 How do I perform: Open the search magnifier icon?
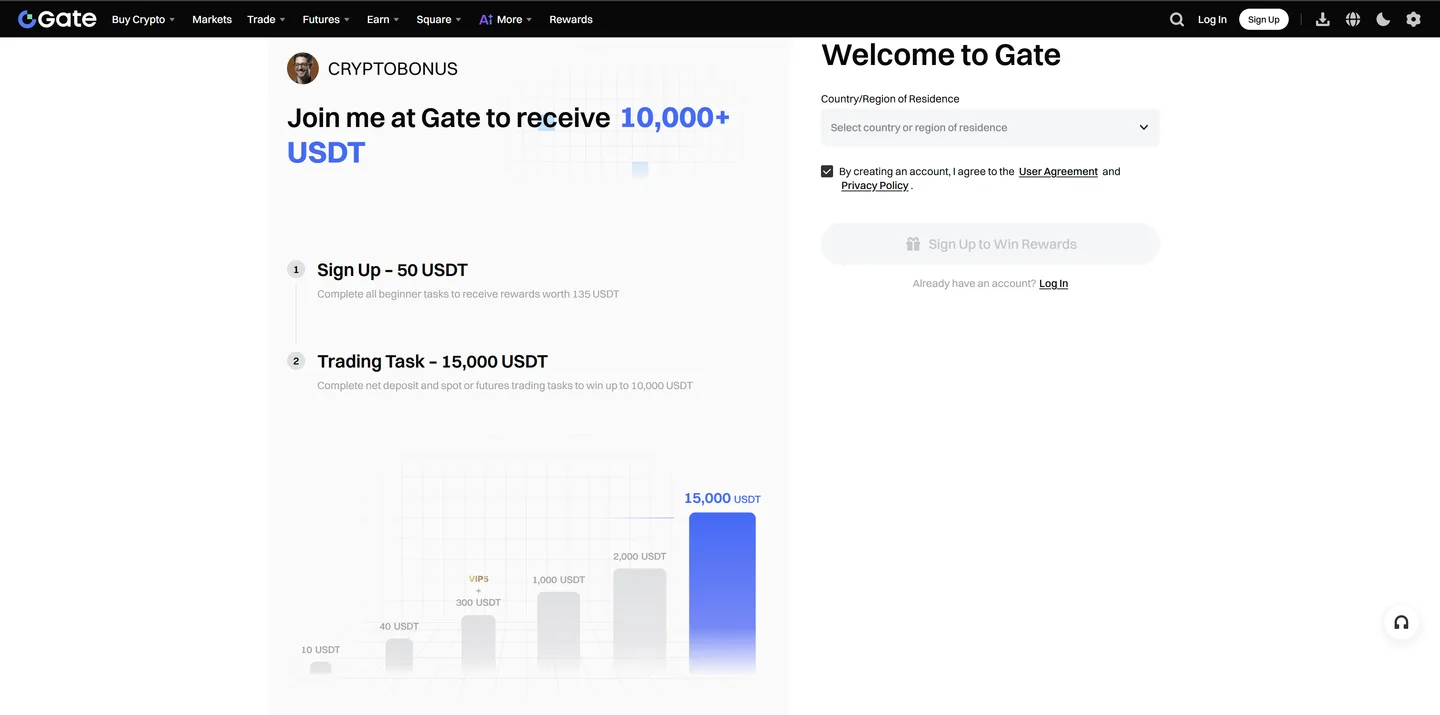coord(1177,19)
